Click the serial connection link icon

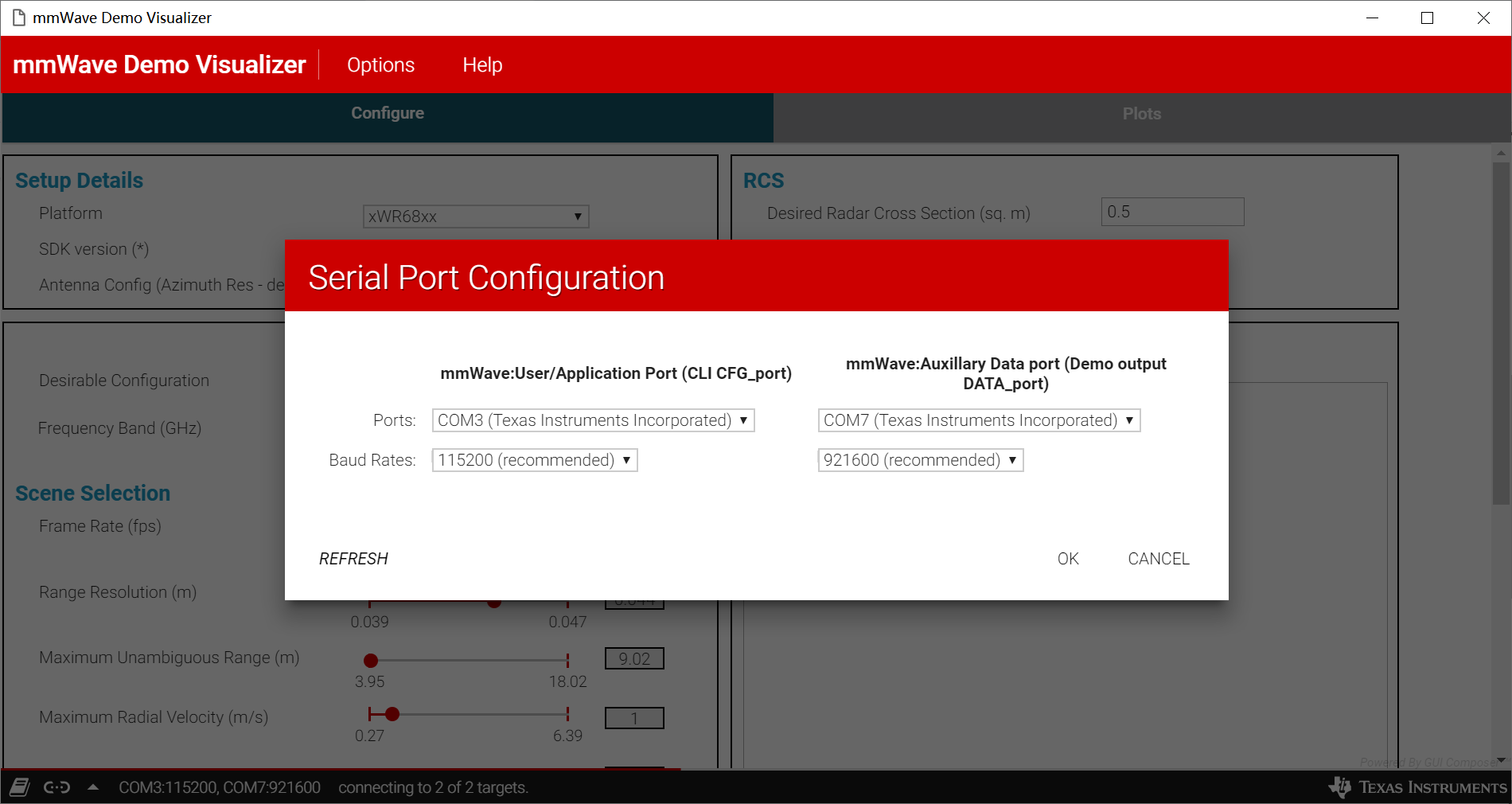pyautogui.click(x=57, y=787)
